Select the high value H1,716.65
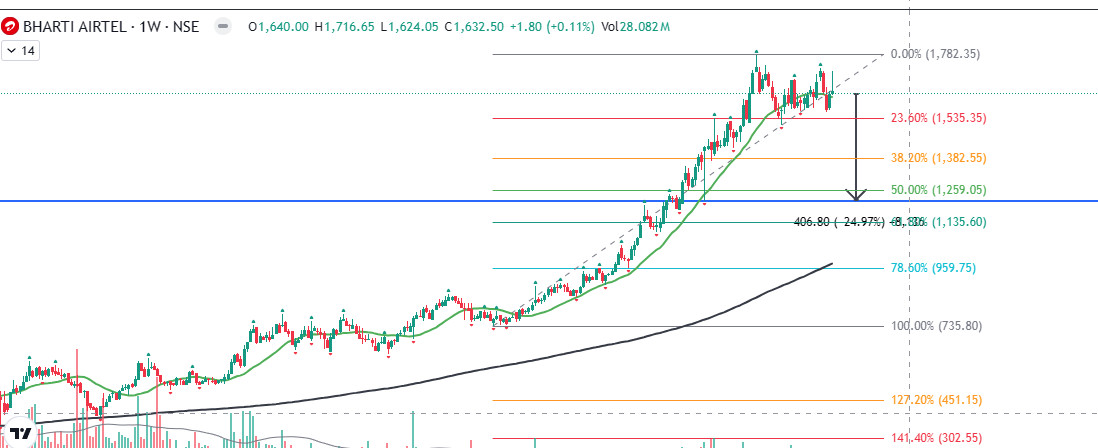 pyautogui.click(x=345, y=27)
